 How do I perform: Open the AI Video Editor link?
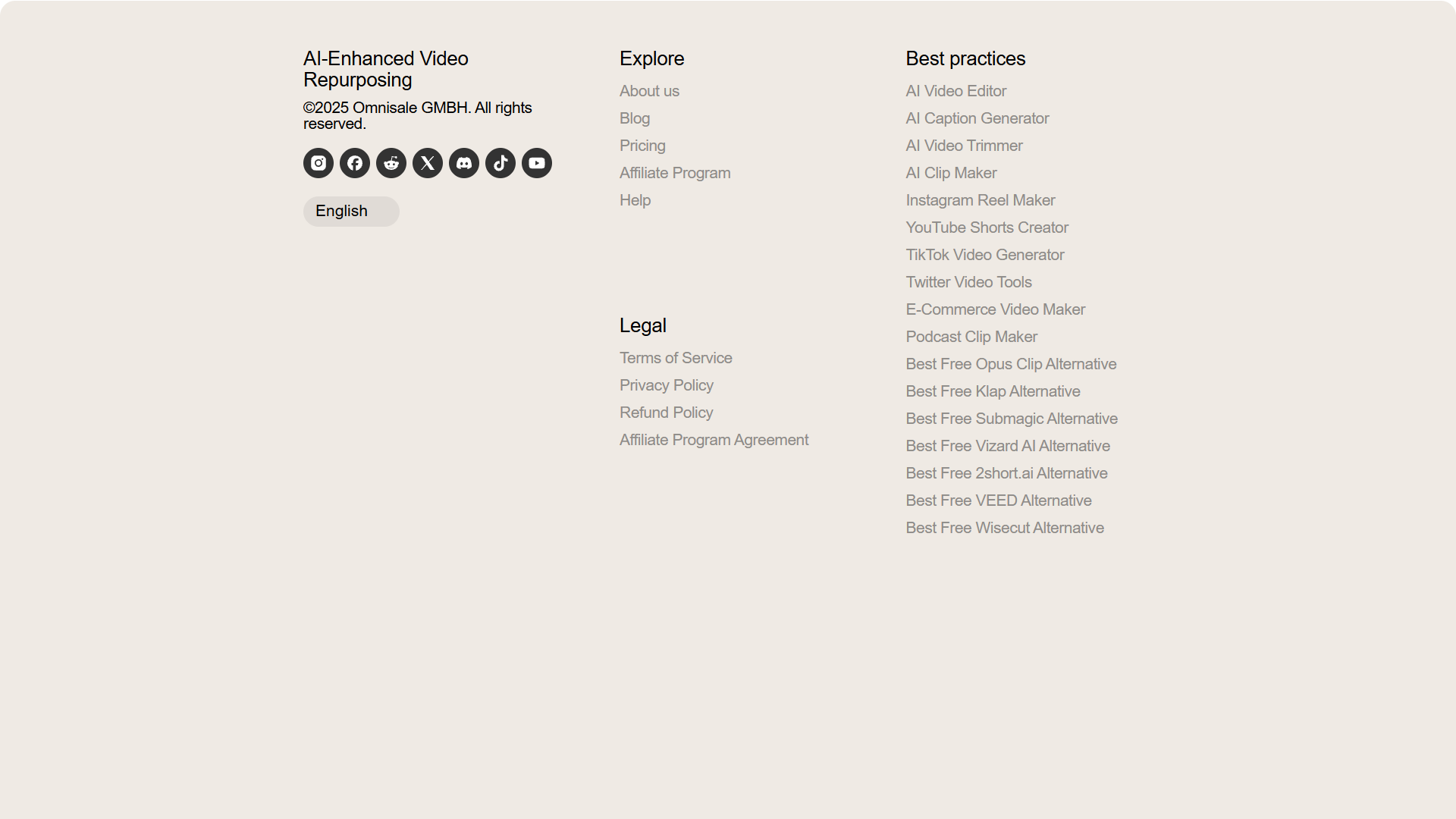[955, 91]
